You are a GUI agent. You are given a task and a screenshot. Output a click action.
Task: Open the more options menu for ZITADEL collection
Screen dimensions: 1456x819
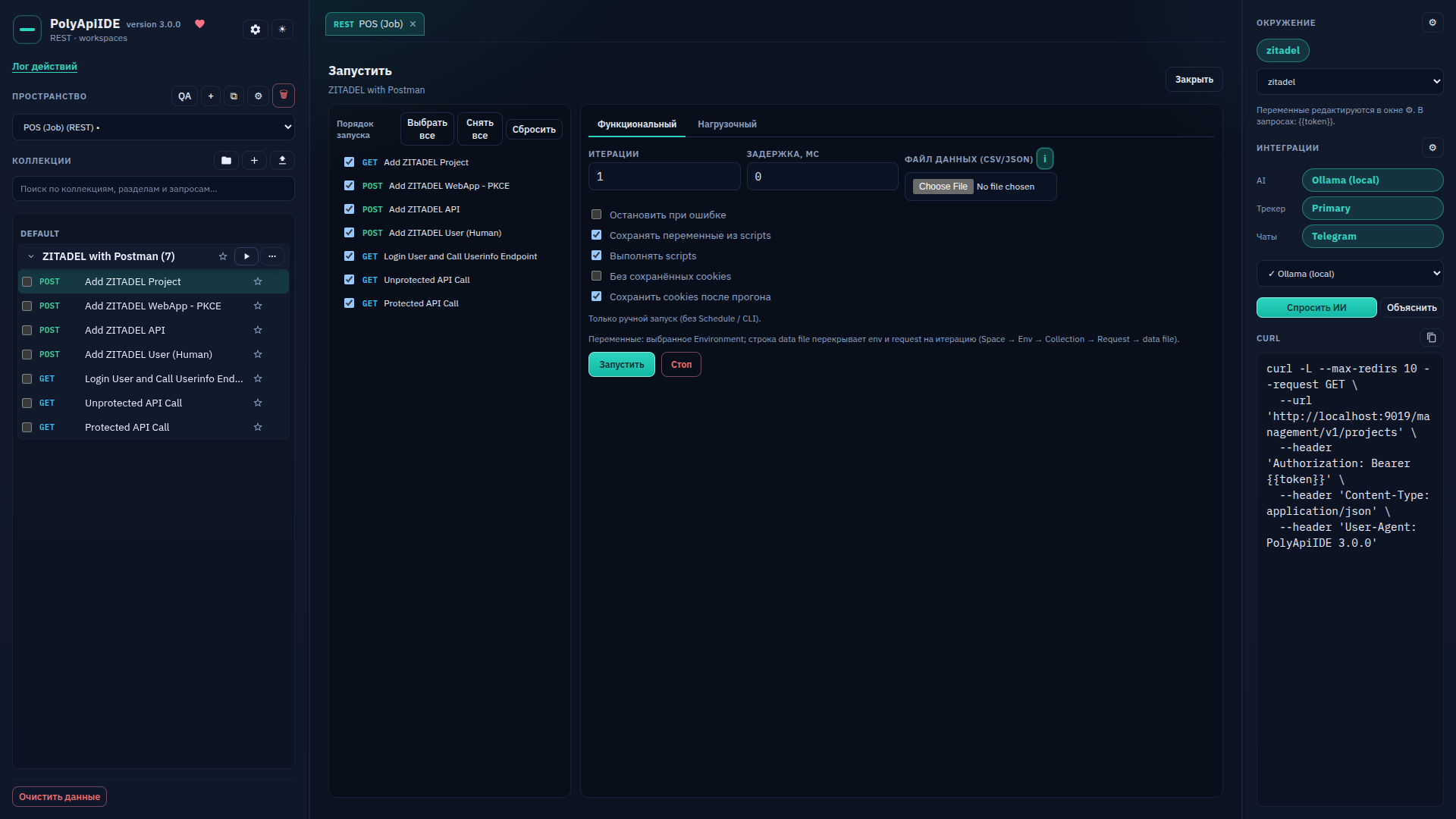tap(272, 257)
